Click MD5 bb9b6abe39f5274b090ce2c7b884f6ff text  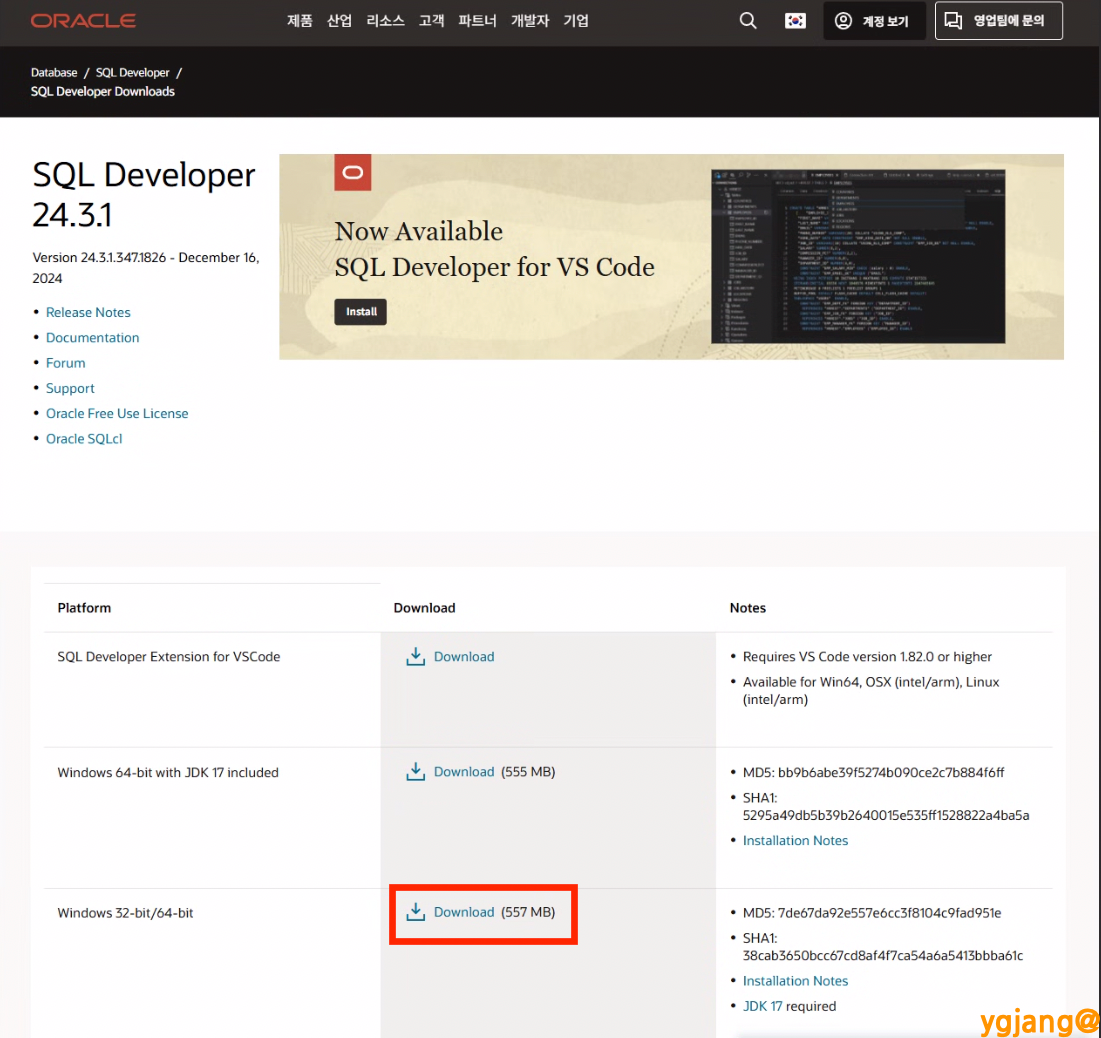click(x=873, y=773)
